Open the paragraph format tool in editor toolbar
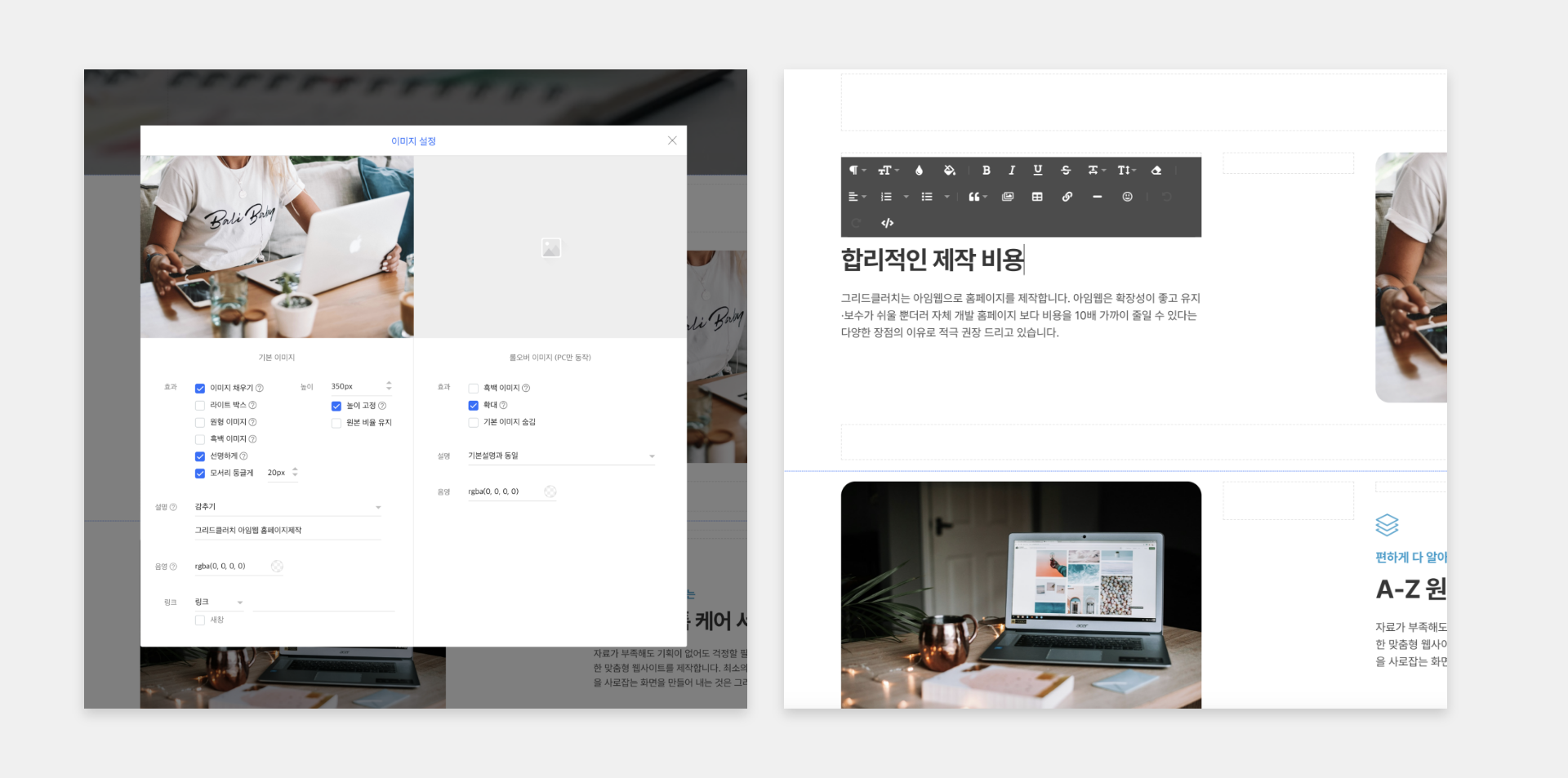The width and height of the screenshot is (1568, 778). (x=857, y=171)
